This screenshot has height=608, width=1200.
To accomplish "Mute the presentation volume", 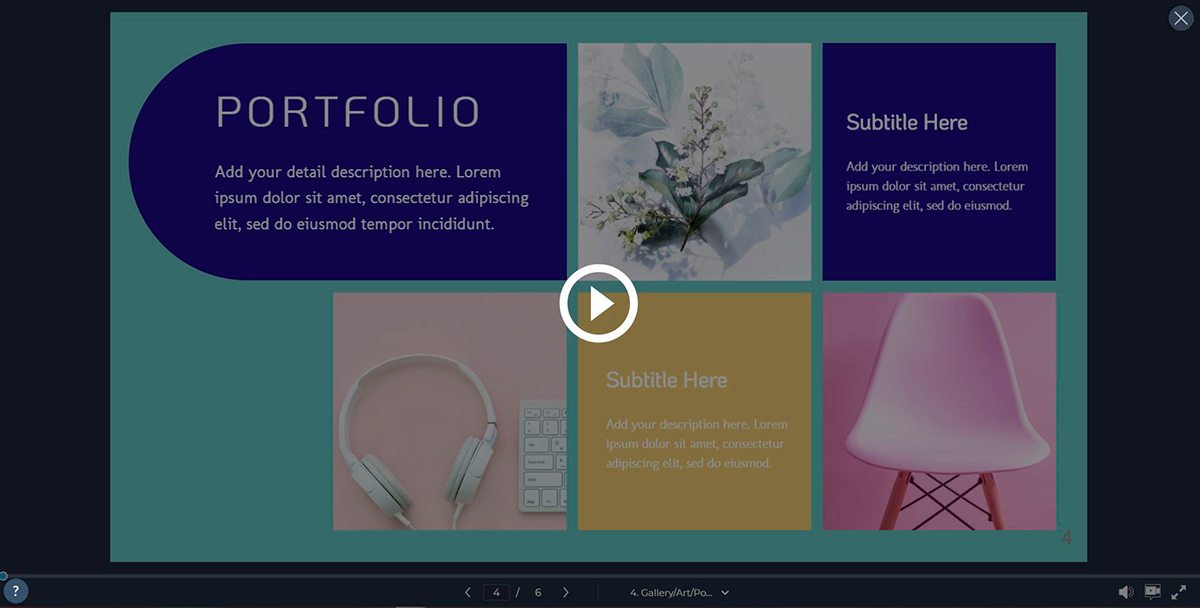I will point(1125,592).
